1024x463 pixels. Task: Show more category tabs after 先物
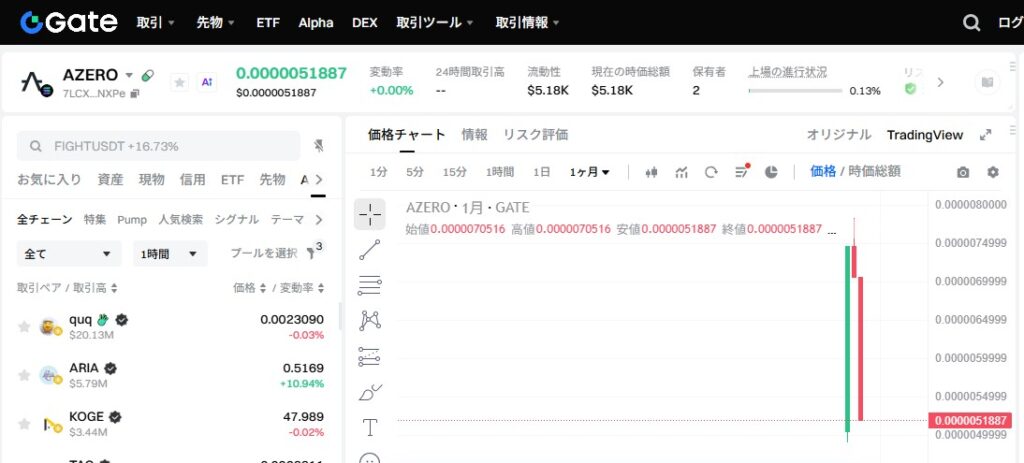point(318,180)
